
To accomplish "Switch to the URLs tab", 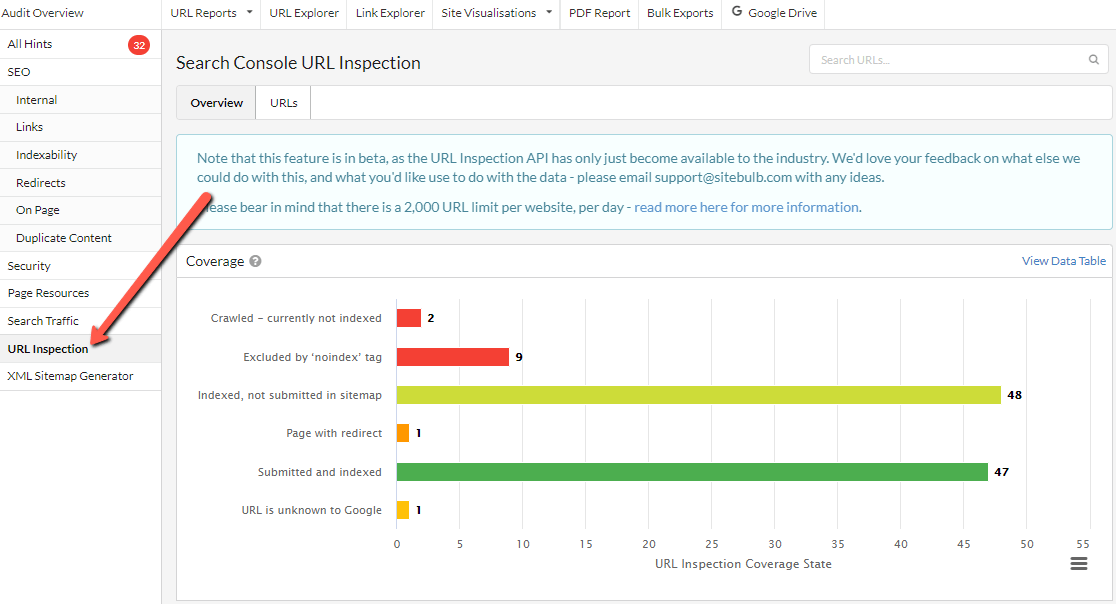I will [x=283, y=103].
